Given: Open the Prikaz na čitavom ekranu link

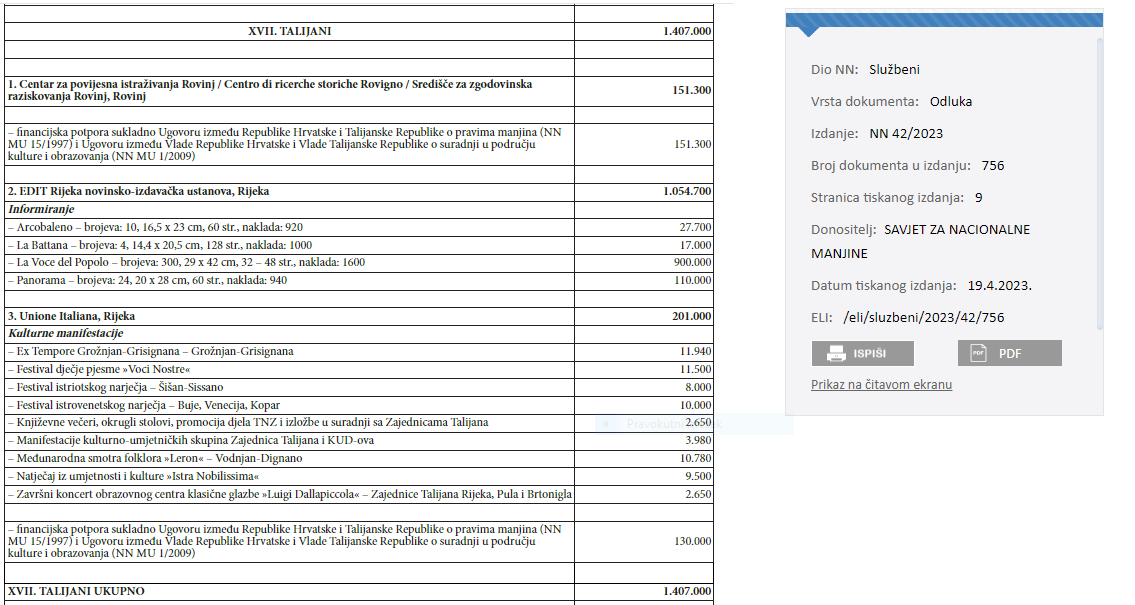Looking at the screenshot, I should pos(881,385).
